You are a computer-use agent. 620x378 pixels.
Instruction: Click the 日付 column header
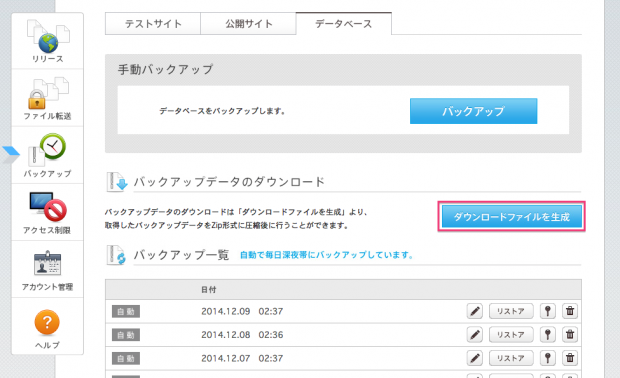pos(209,290)
